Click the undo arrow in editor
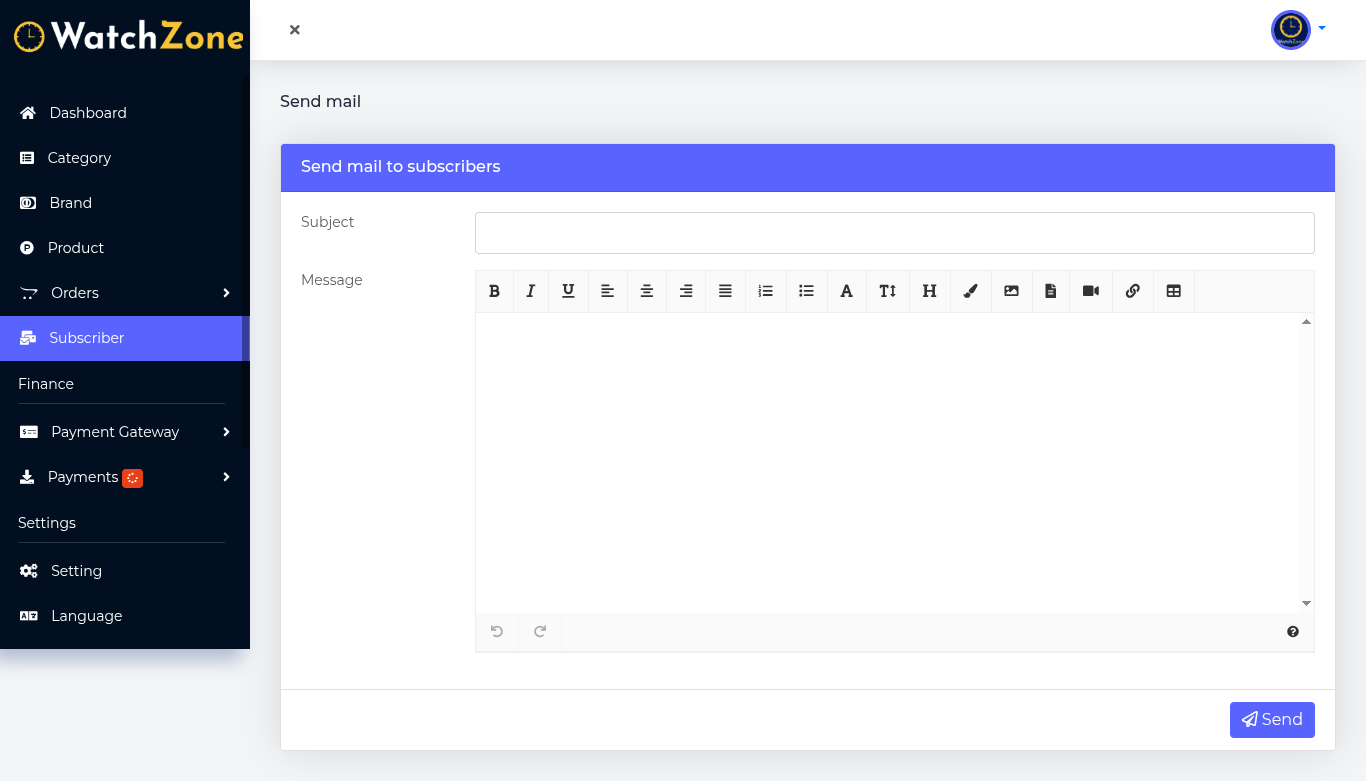Image resolution: width=1366 pixels, height=781 pixels. pyautogui.click(x=496, y=631)
